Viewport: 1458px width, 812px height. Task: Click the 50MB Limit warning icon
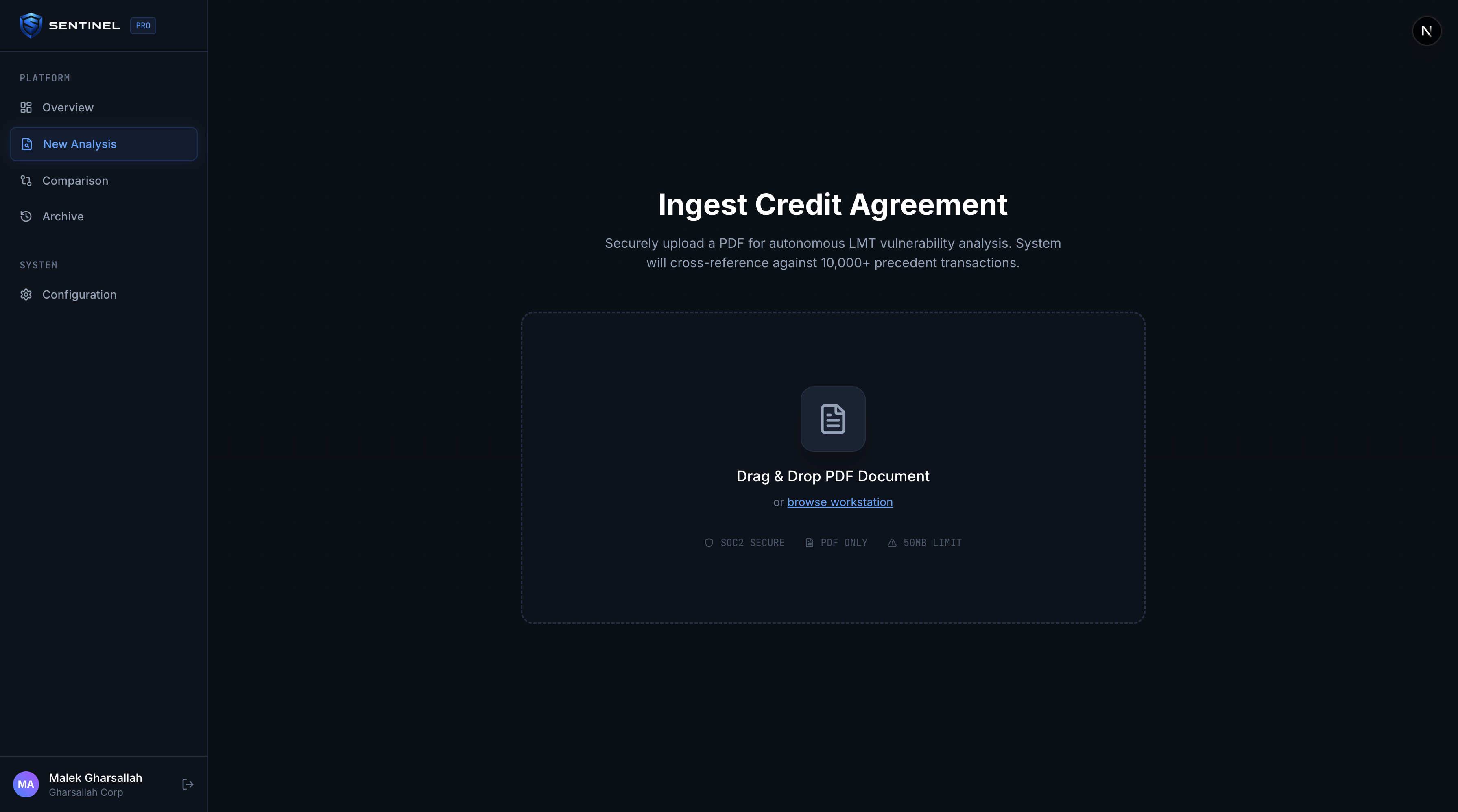coord(892,543)
